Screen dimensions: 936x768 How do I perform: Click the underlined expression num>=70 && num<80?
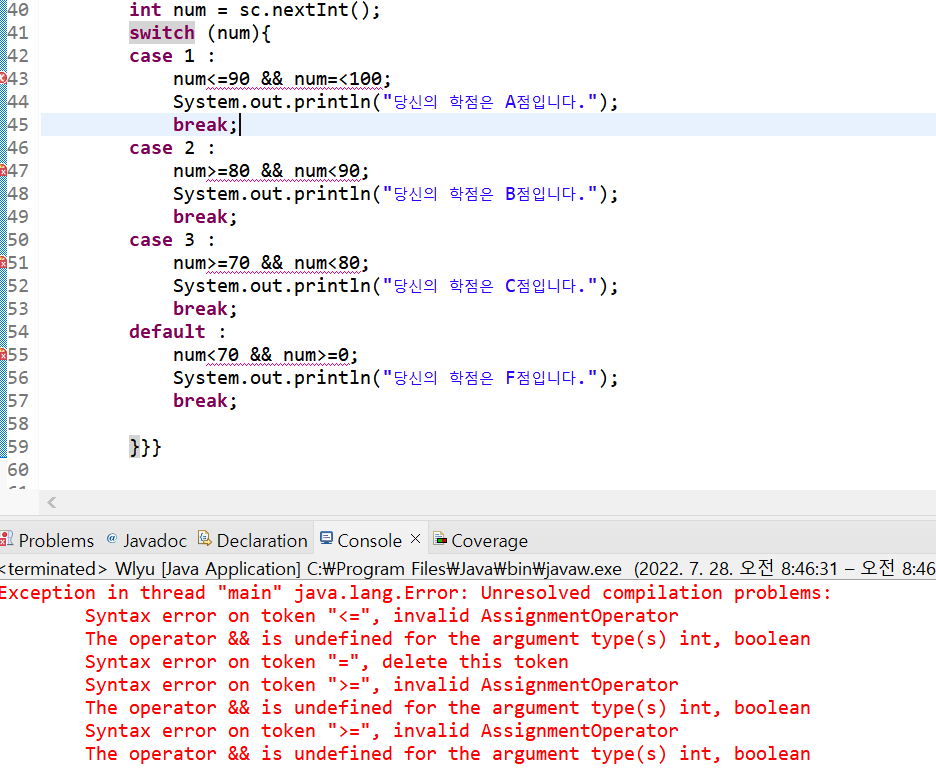(271, 263)
